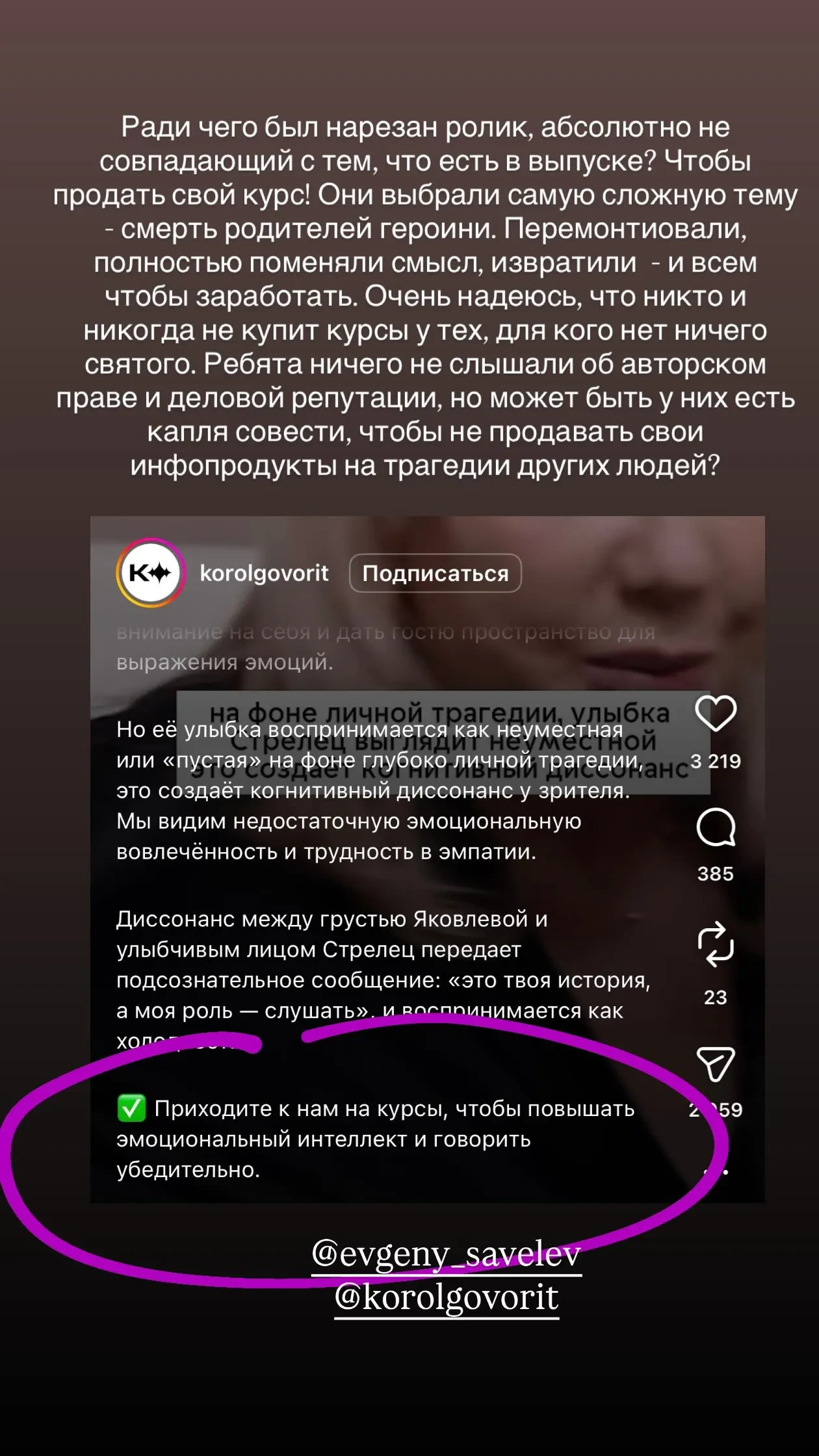Open the @korolgovorit mention link
Viewport: 819px width, 1456px height.
[447, 1297]
